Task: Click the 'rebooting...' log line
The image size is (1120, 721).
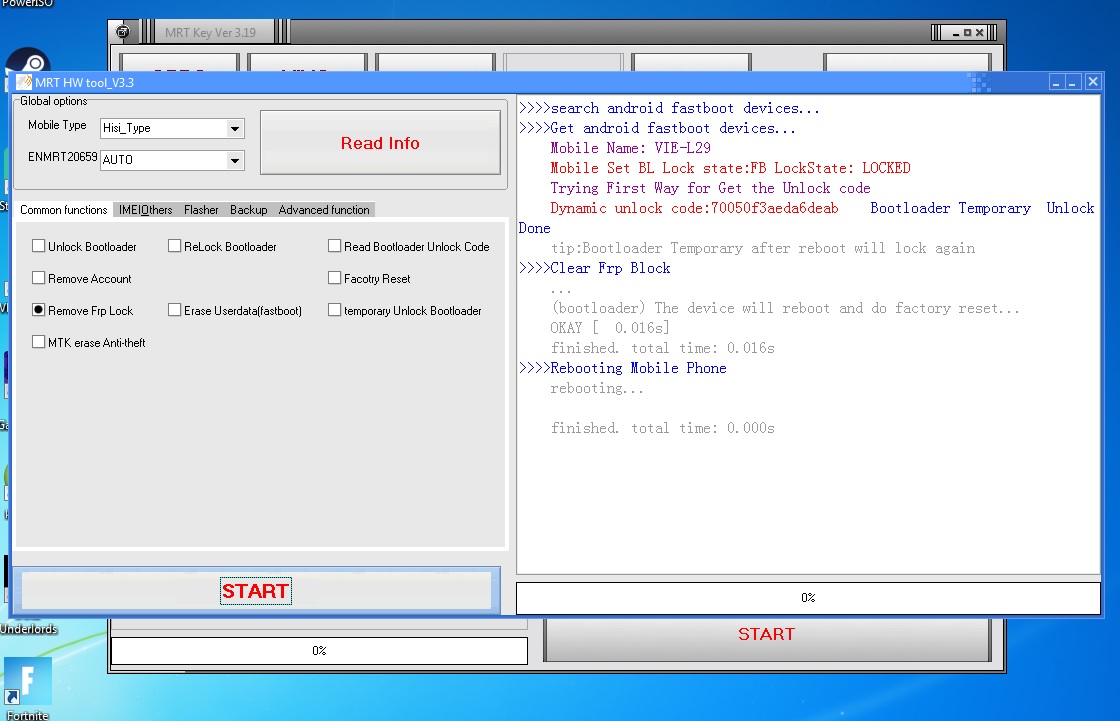Action: [597, 388]
